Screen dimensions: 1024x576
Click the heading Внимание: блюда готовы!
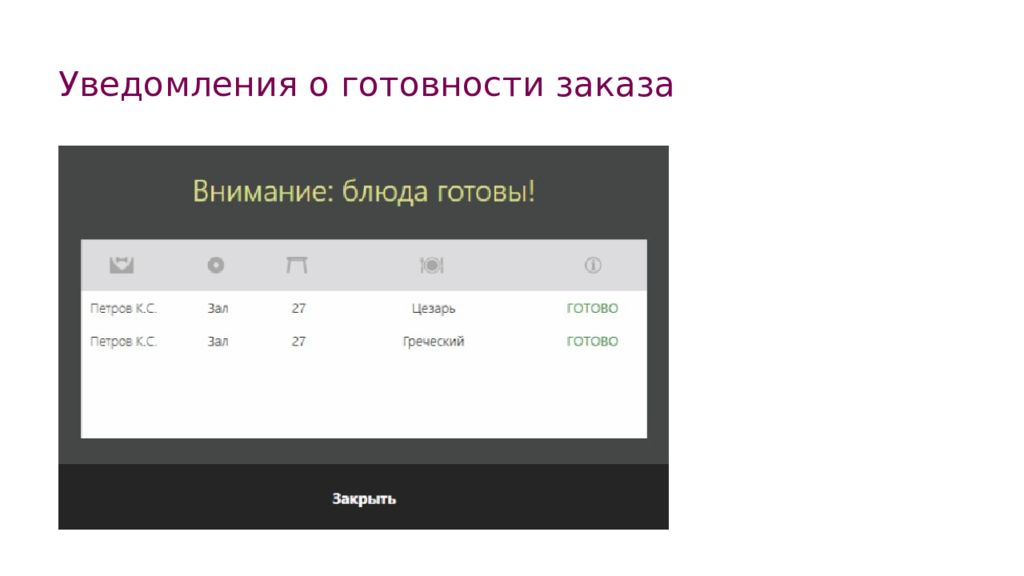364,191
